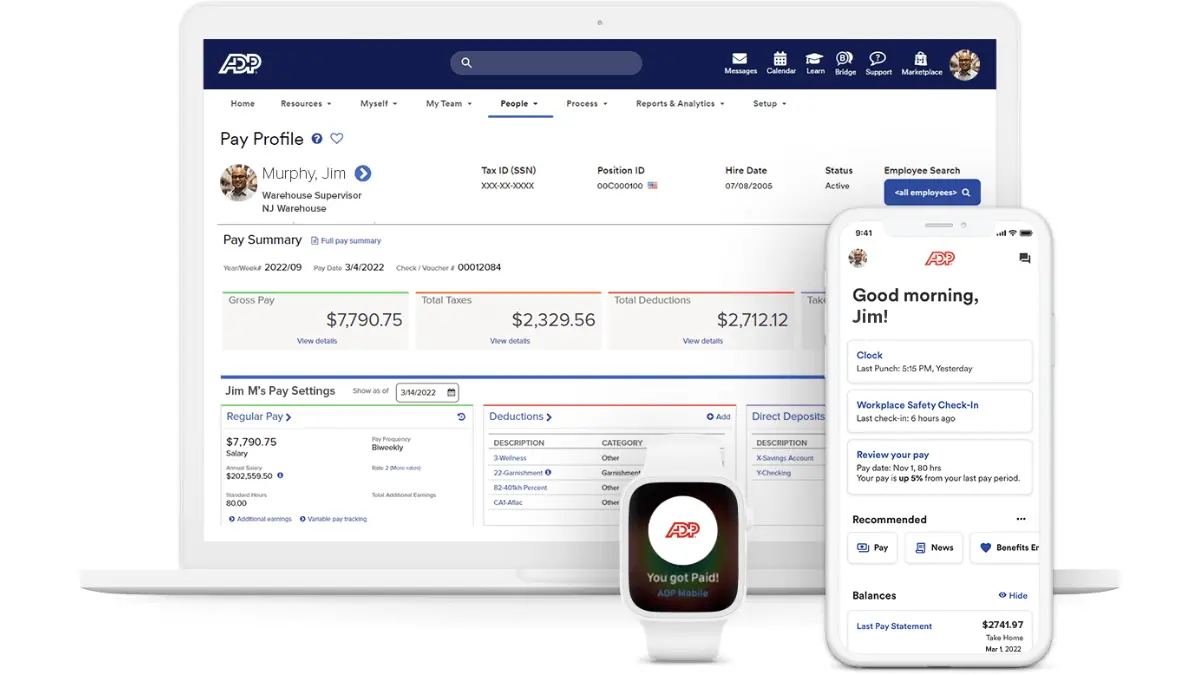Screen dimensions: 1200x675
Task: Click the More rates link
Action: pyautogui.click(x=405, y=468)
